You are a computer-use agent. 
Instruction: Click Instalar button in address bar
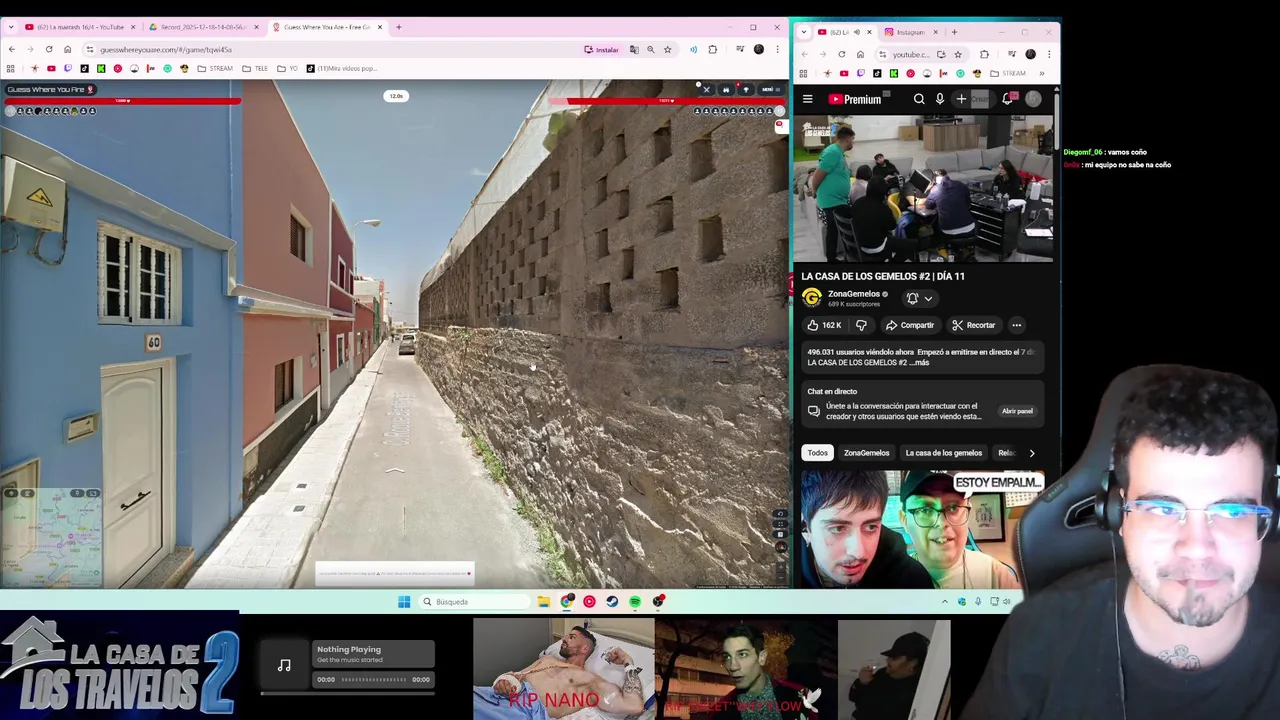602,49
